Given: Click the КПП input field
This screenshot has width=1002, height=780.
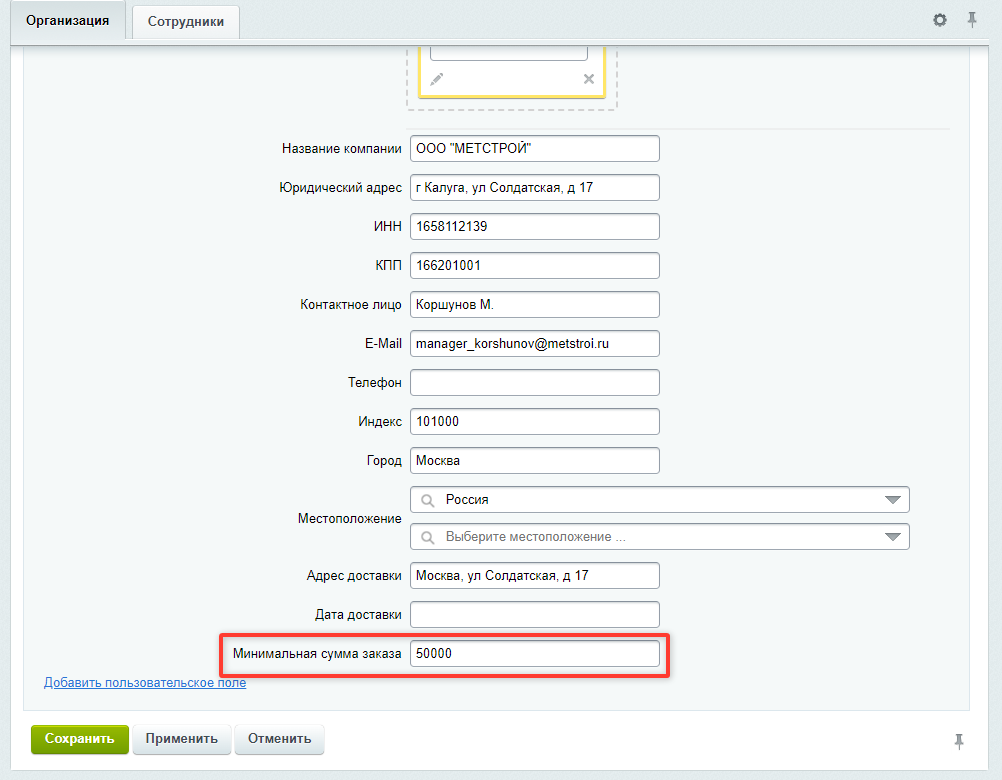Looking at the screenshot, I should point(535,266).
